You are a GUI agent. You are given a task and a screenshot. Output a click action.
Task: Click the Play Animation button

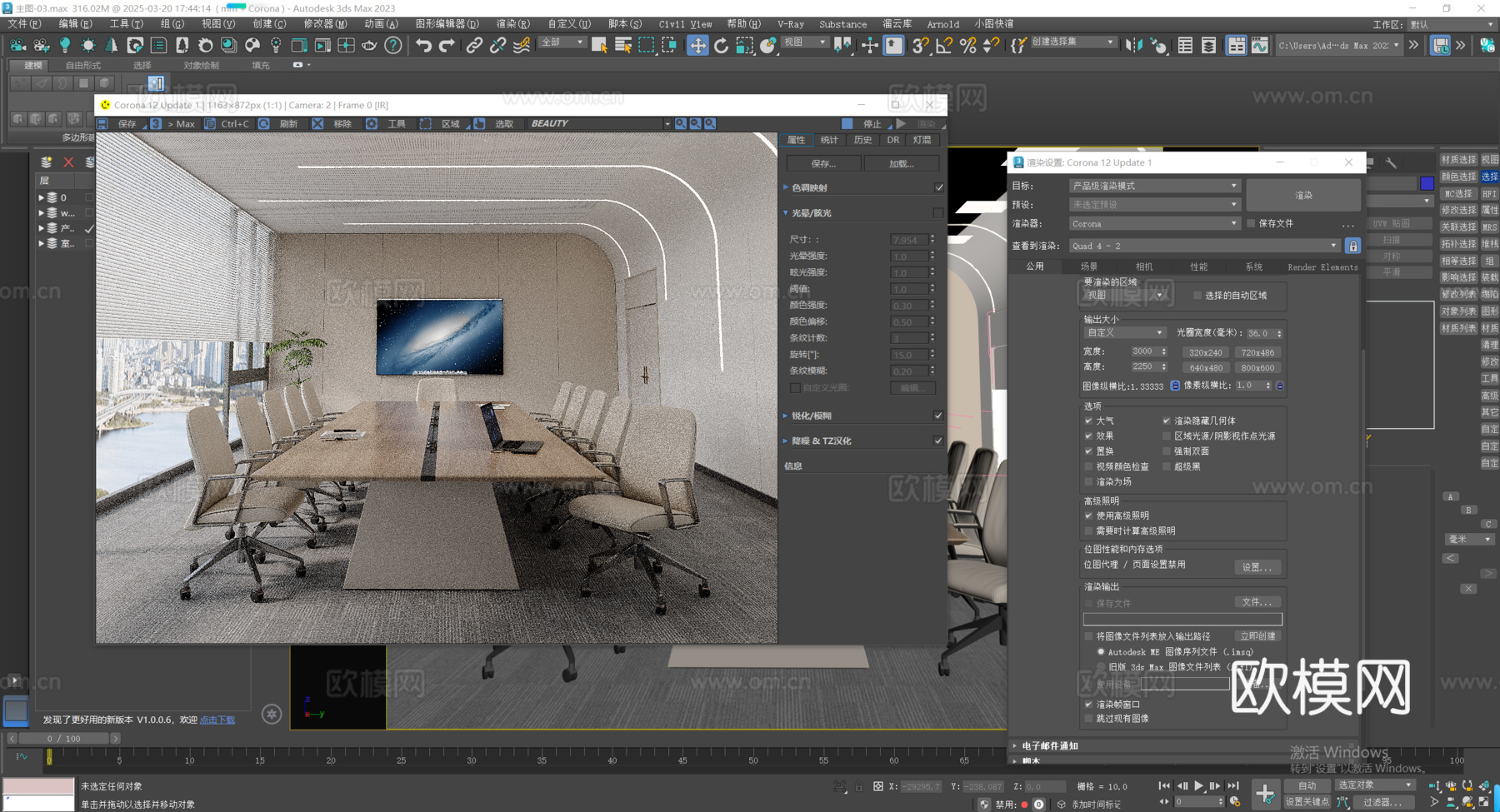(1198, 785)
